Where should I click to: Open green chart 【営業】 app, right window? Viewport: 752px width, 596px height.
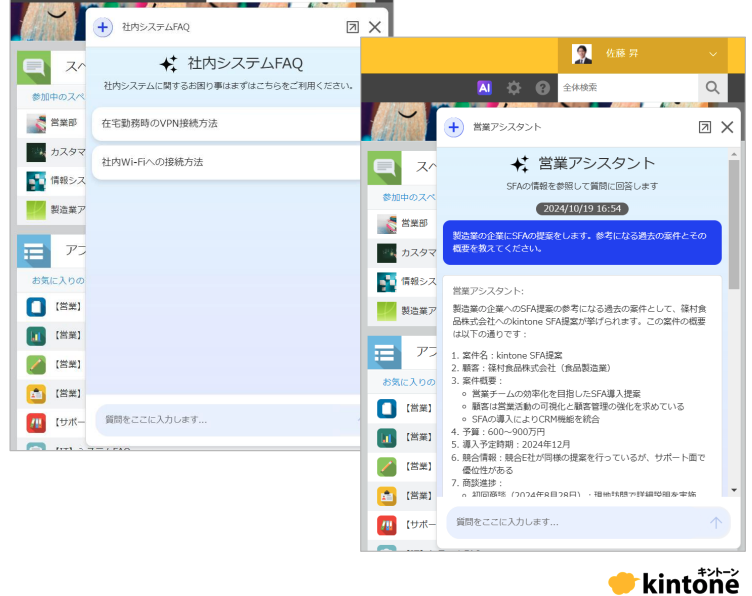pos(387,438)
